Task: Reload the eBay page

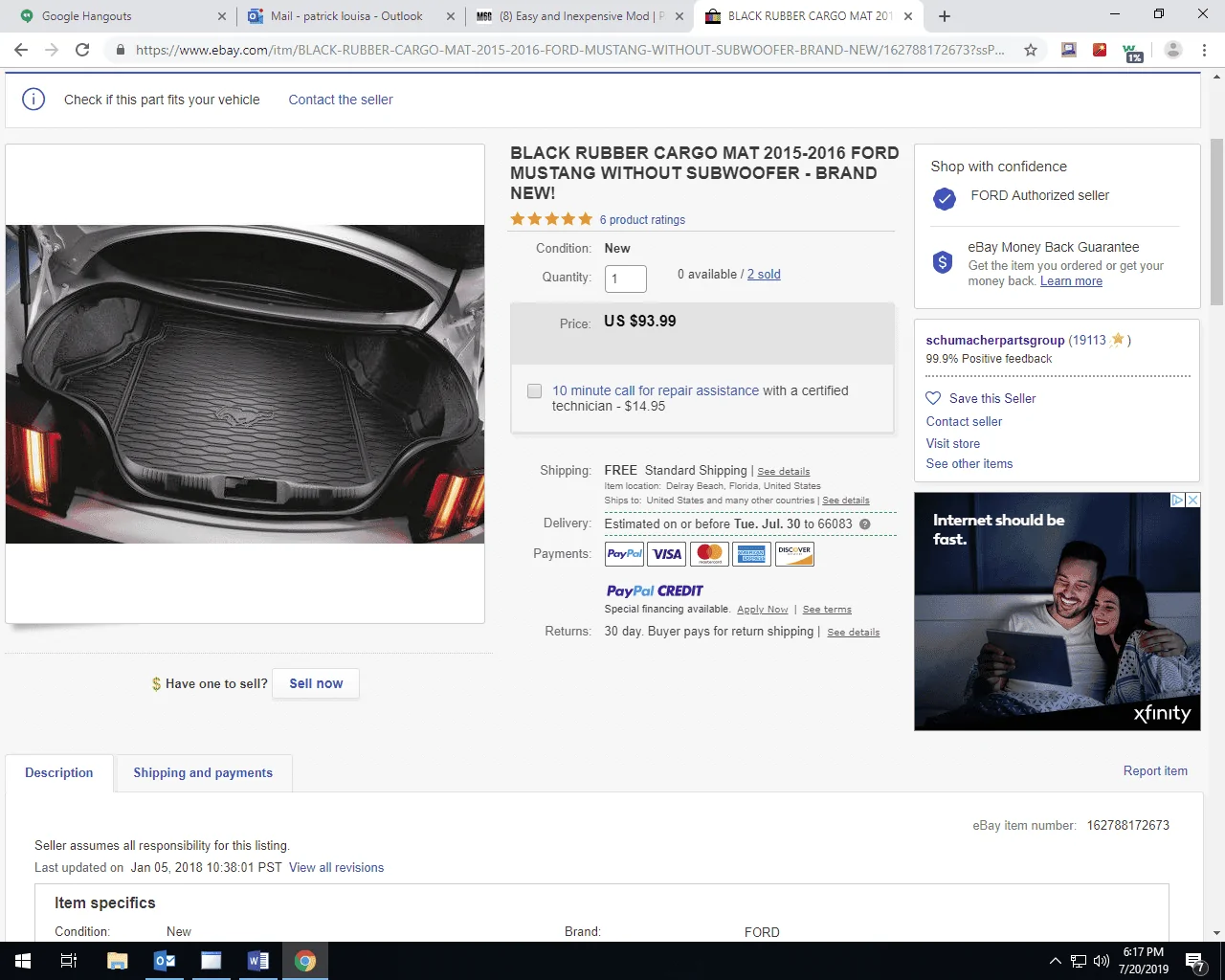Action: coord(82,50)
